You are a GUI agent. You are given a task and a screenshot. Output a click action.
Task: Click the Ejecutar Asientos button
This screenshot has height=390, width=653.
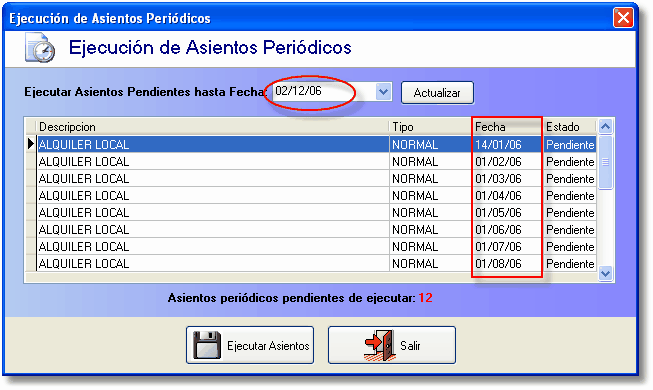(250, 345)
